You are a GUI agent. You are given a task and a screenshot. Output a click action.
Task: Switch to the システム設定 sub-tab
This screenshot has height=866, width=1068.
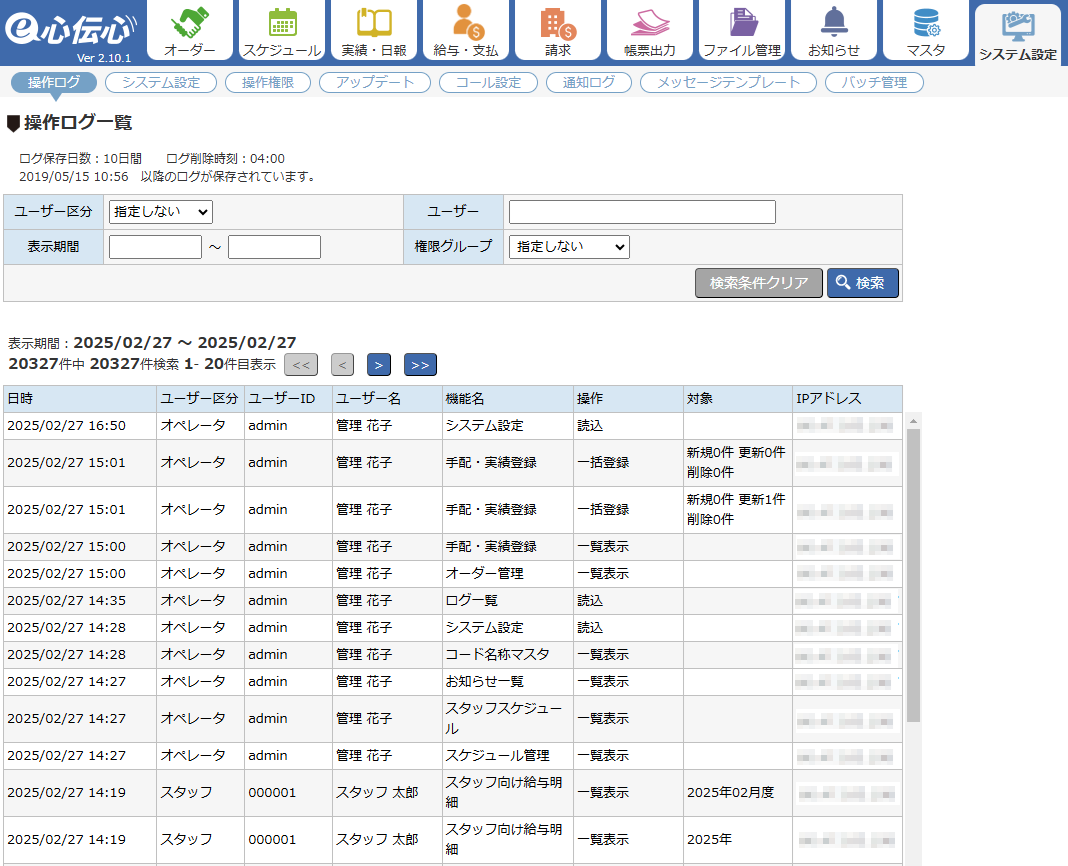click(161, 82)
